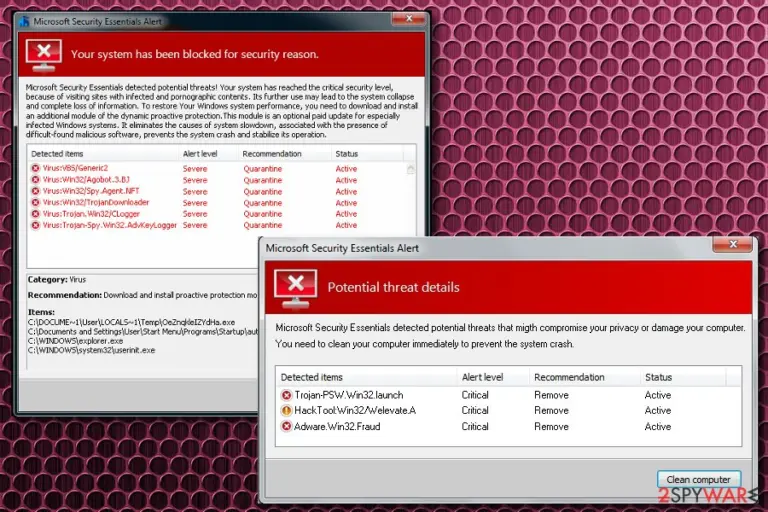Sort by Status column in front window
768x512 pixels.
683,377
